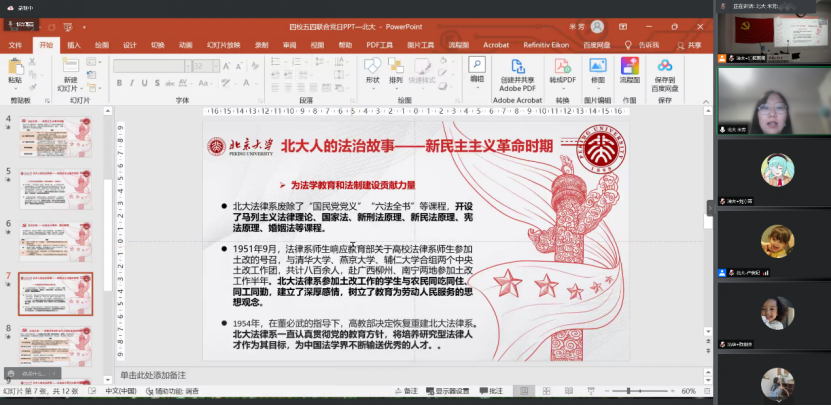Click the Editing (编辑) magnifier icon
Viewport: 831px width, 406px height.
(x=477, y=65)
